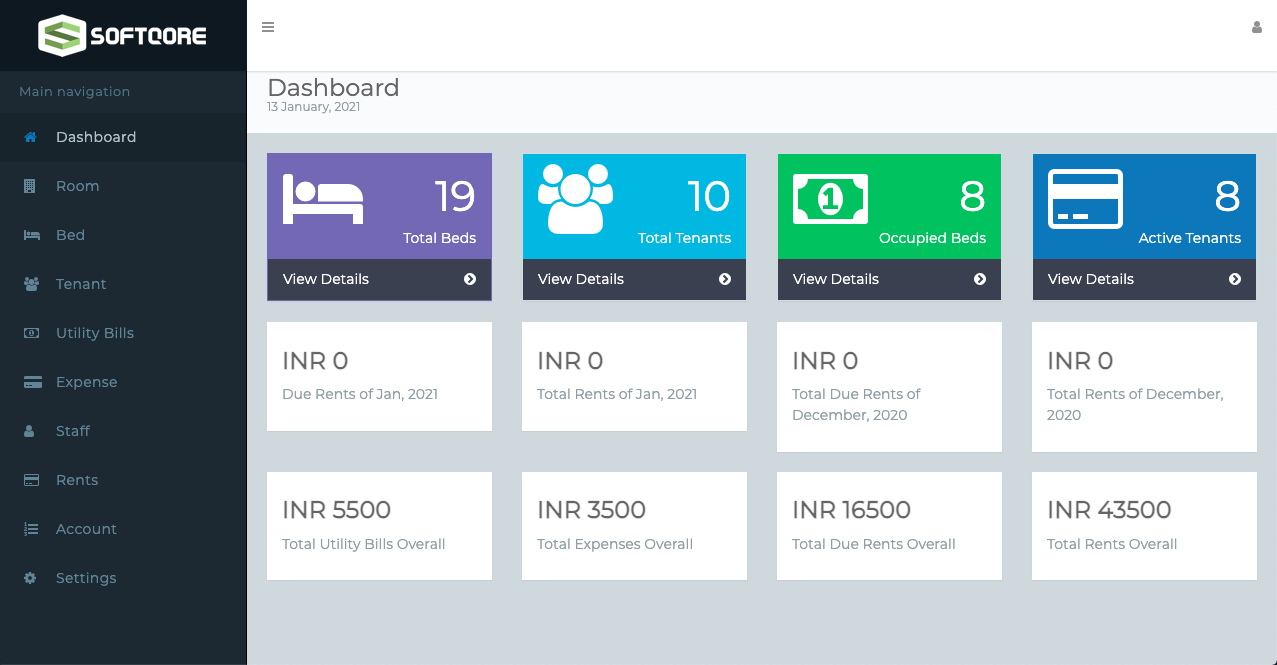Select the Total Rents of Jan, 2021 card
Screen dimensions: 1277x665
(634, 376)
